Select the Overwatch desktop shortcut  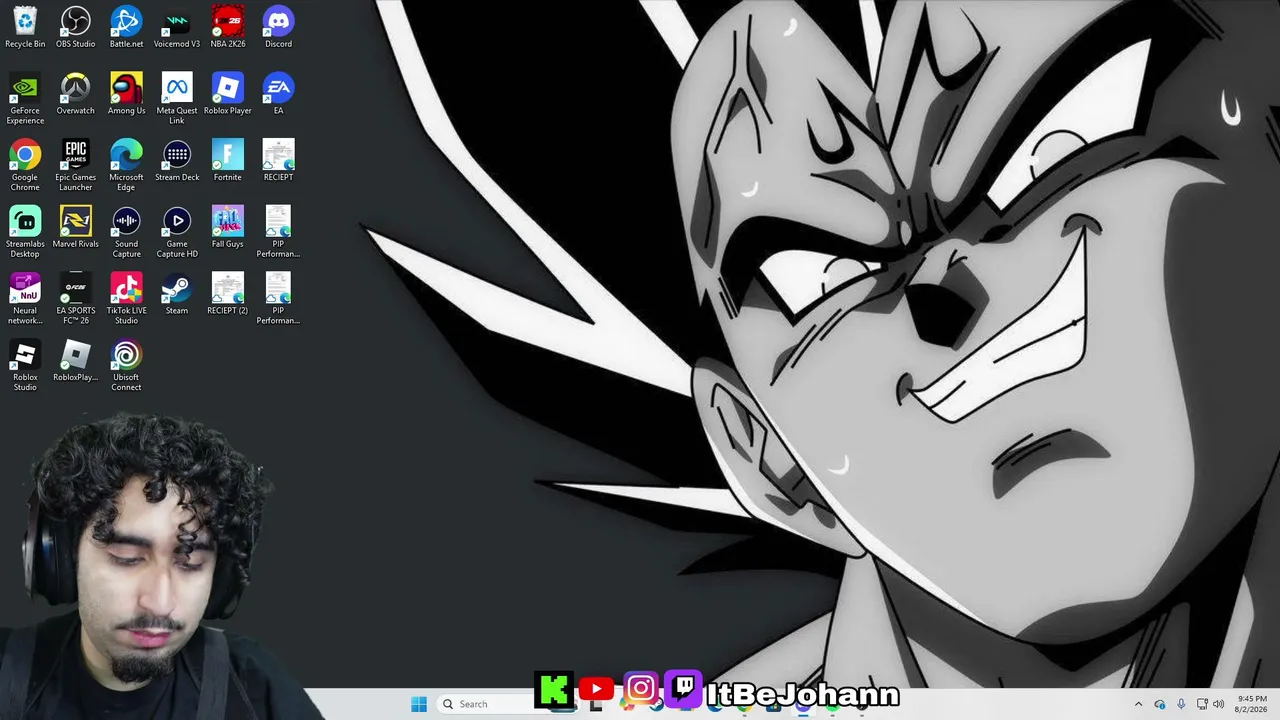click(x=76, y=94)
